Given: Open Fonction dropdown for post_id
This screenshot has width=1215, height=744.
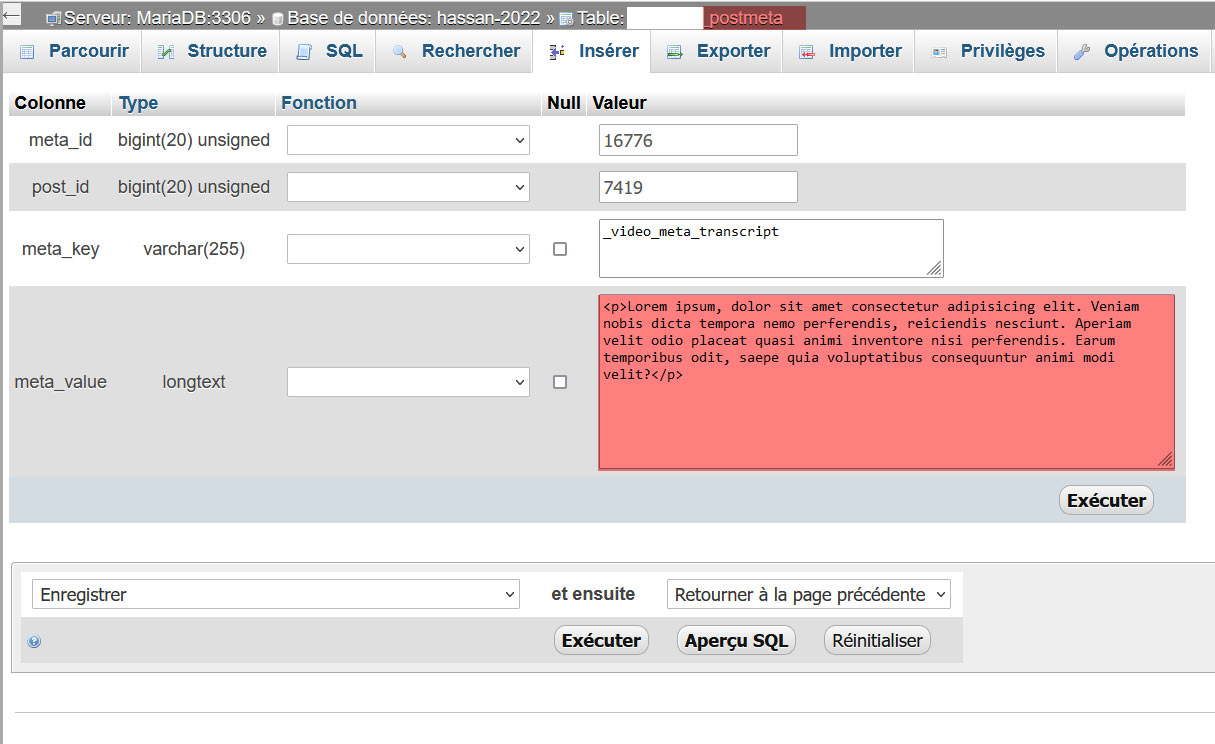Looking at the screenshot, I should coord(408,187).
